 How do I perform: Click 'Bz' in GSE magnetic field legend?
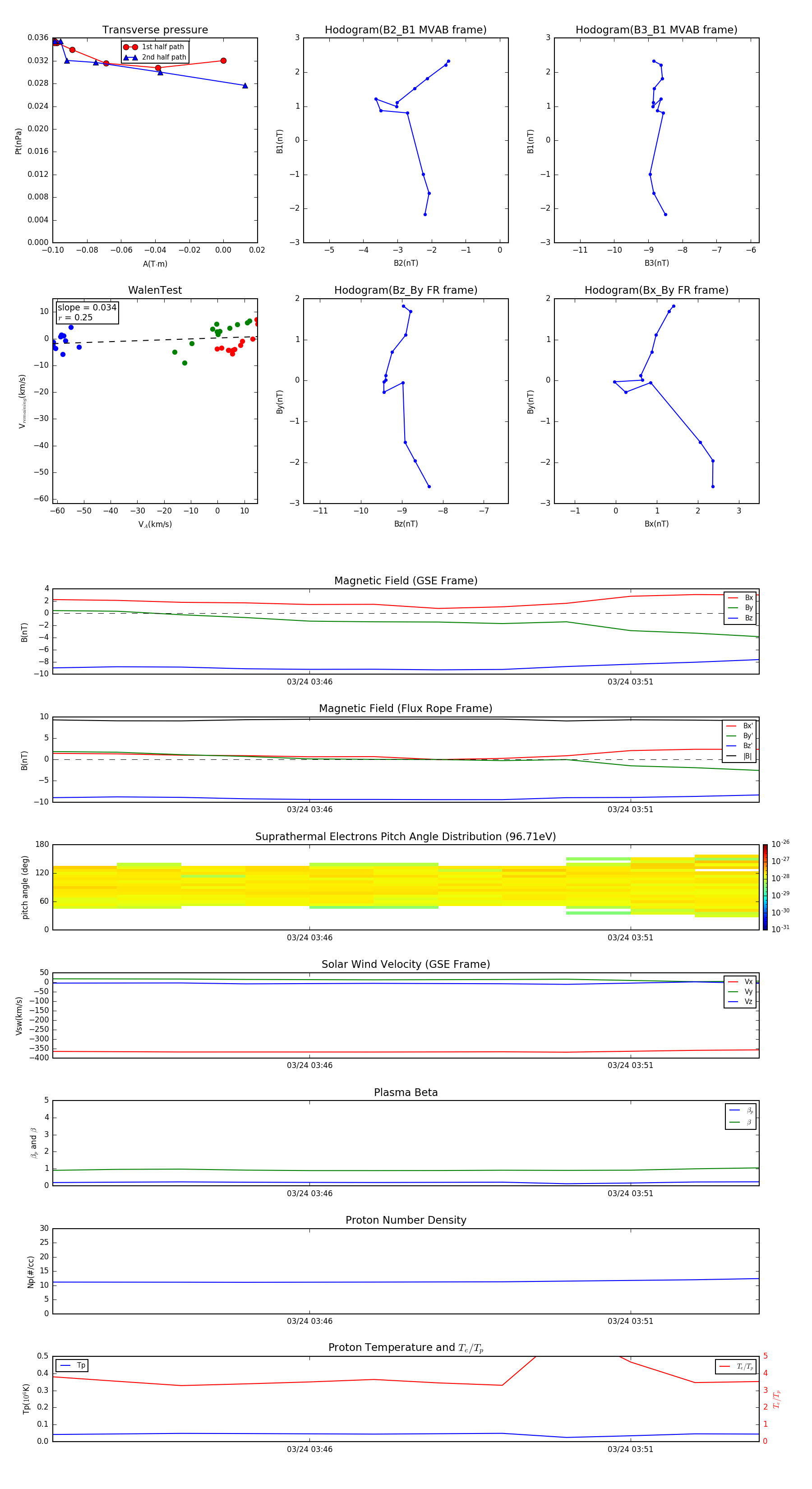click(741, 618)
